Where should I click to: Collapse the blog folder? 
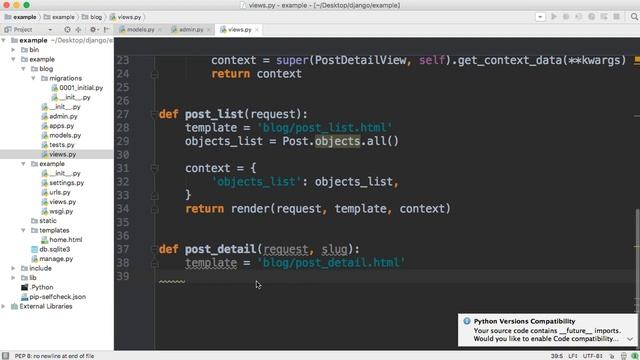(x=24, y=69)
